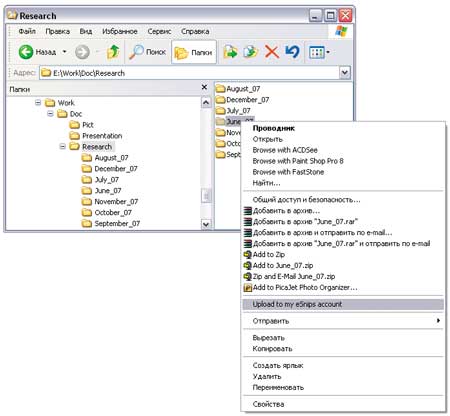Click Добавить в архив и отправить по e-mail…
Viewport: 450px width, 416px height.
click(343, 233)
